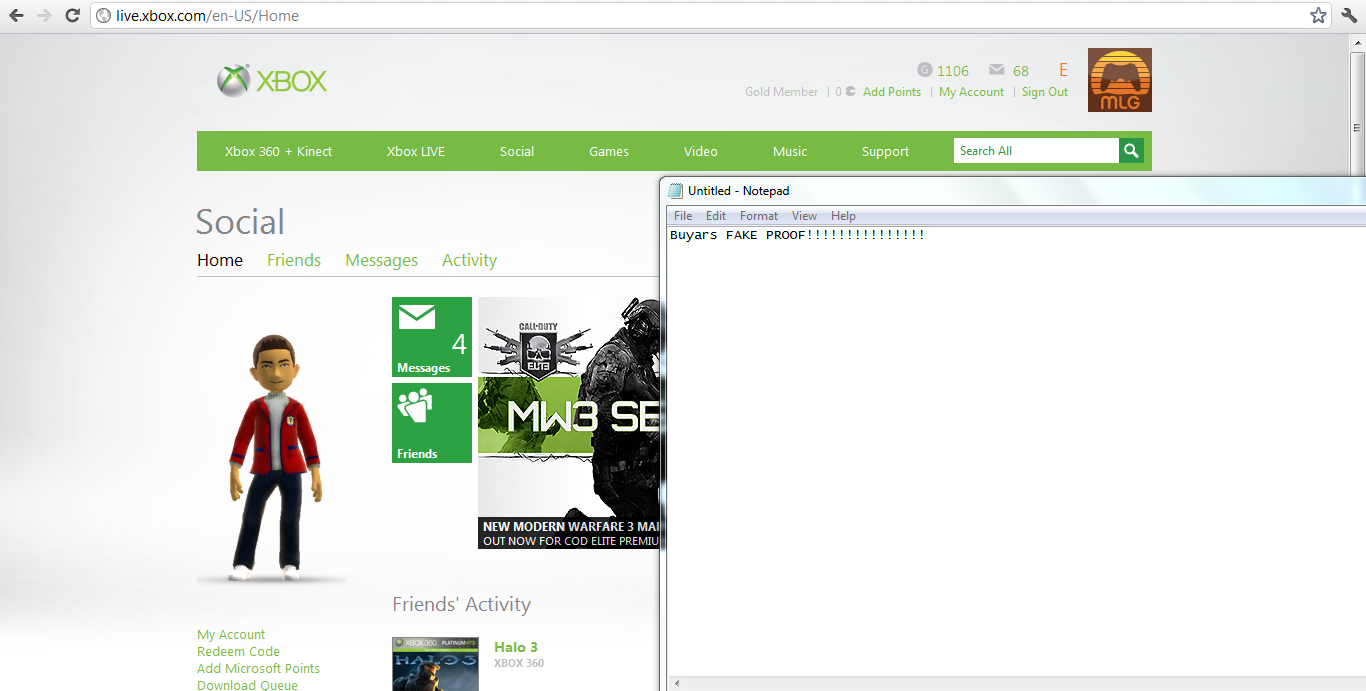This screenshot has width=1366, height=691.
Task: Bookmark page with star icon
Action: click(x=1318, y=15)
